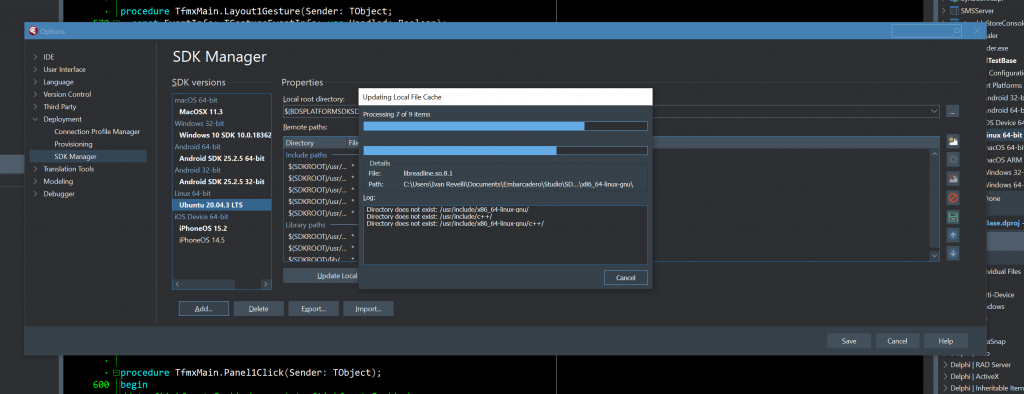Click the overall progress bar in the update dialog
Viewport: 1024px width, 394px height.
[x=505, y=126]
